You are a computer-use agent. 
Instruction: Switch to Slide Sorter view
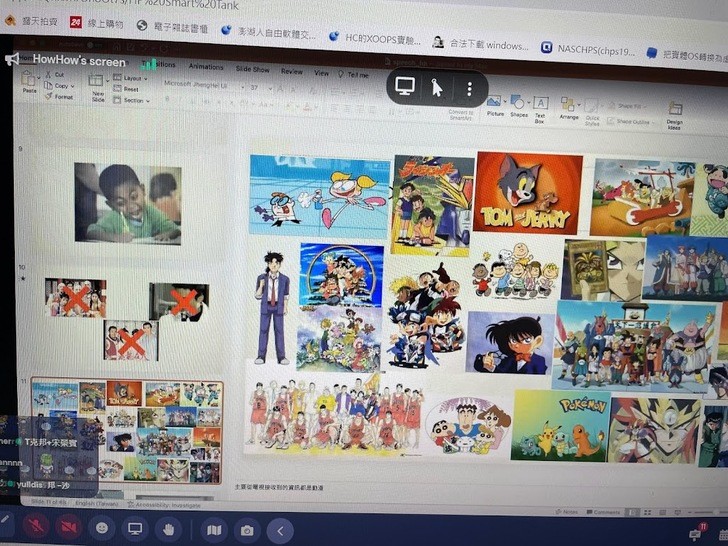tap(647, 513)
